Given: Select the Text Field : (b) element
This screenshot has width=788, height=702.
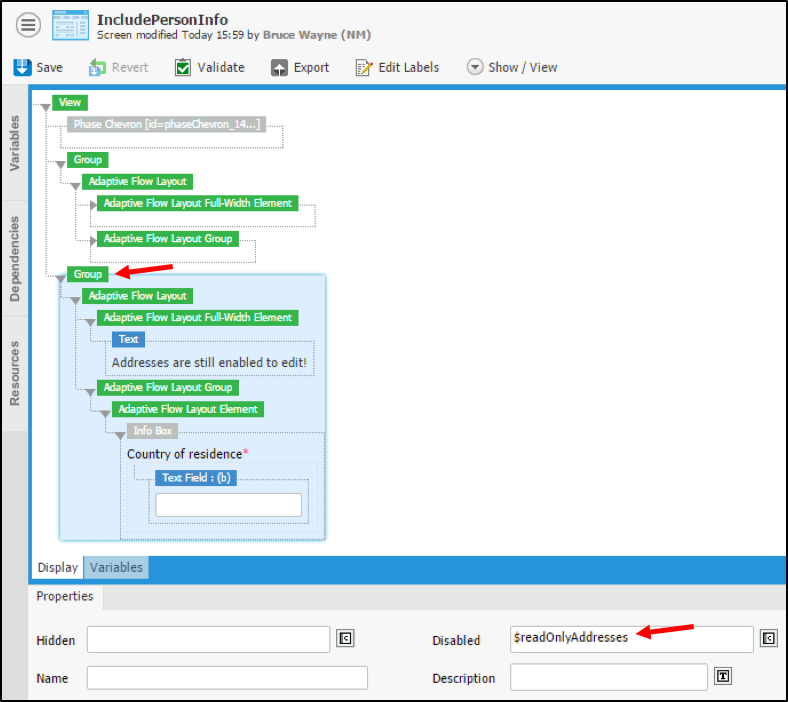Looking at the screenshot, I should [196, 478].
